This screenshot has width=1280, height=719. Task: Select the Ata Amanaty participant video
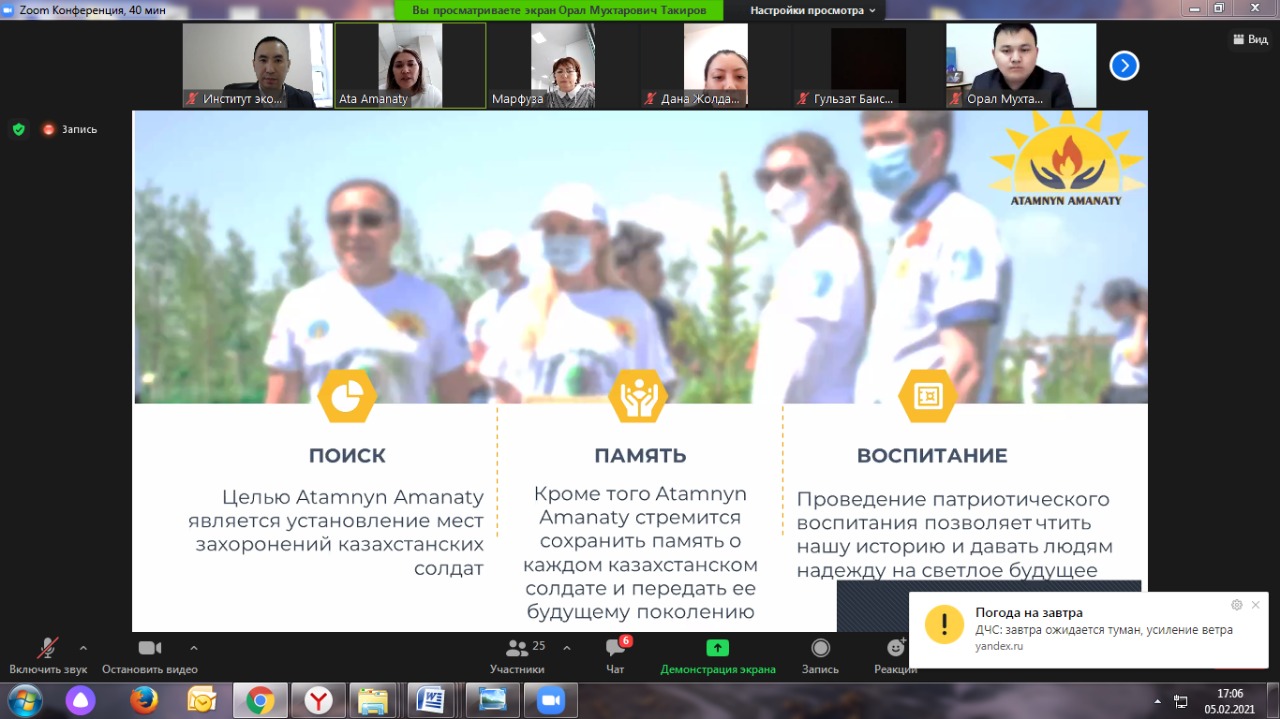click(410, 66)
